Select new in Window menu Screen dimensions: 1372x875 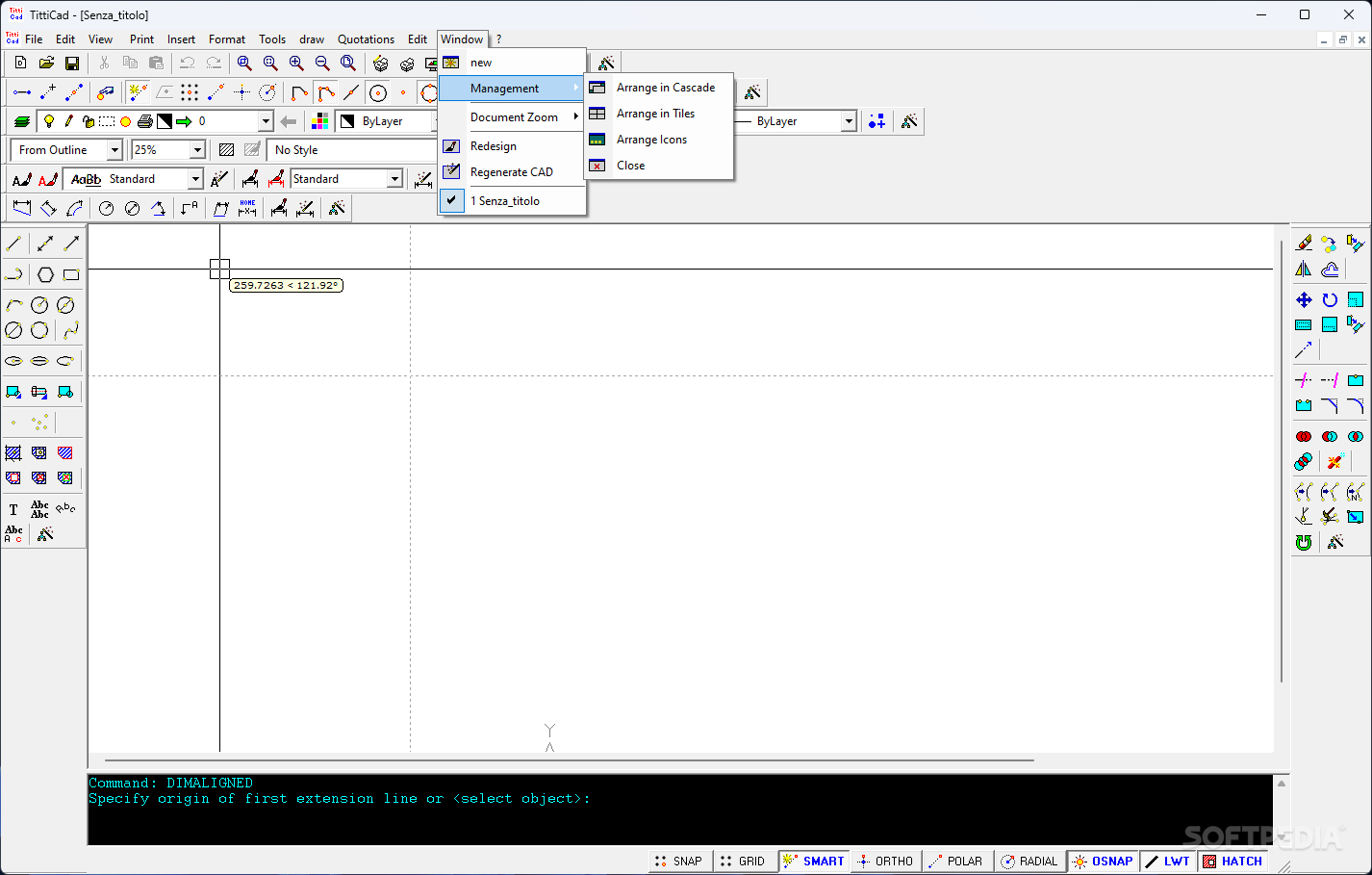pyautogui.click(x=512, y=63)
